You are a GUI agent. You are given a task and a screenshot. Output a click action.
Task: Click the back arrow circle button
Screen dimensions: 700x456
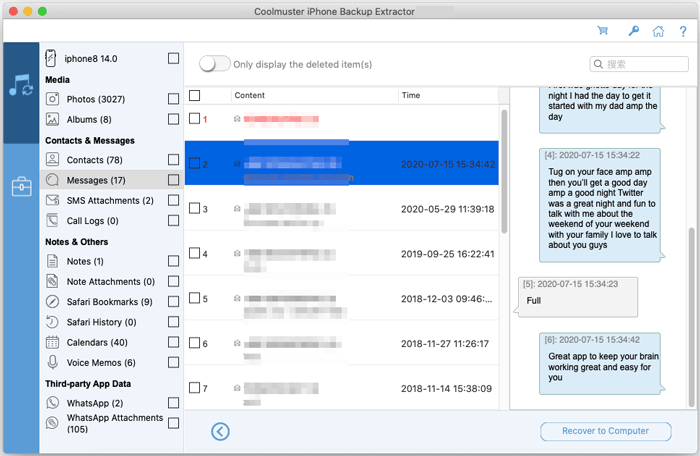(x=220, y=431)
